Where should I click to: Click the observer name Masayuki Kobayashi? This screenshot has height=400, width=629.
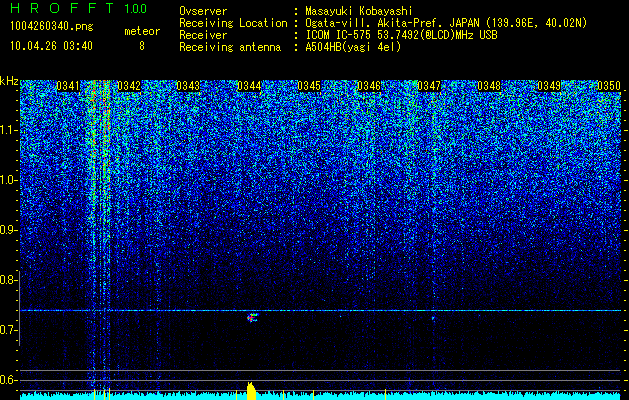(x=358, y=11)
